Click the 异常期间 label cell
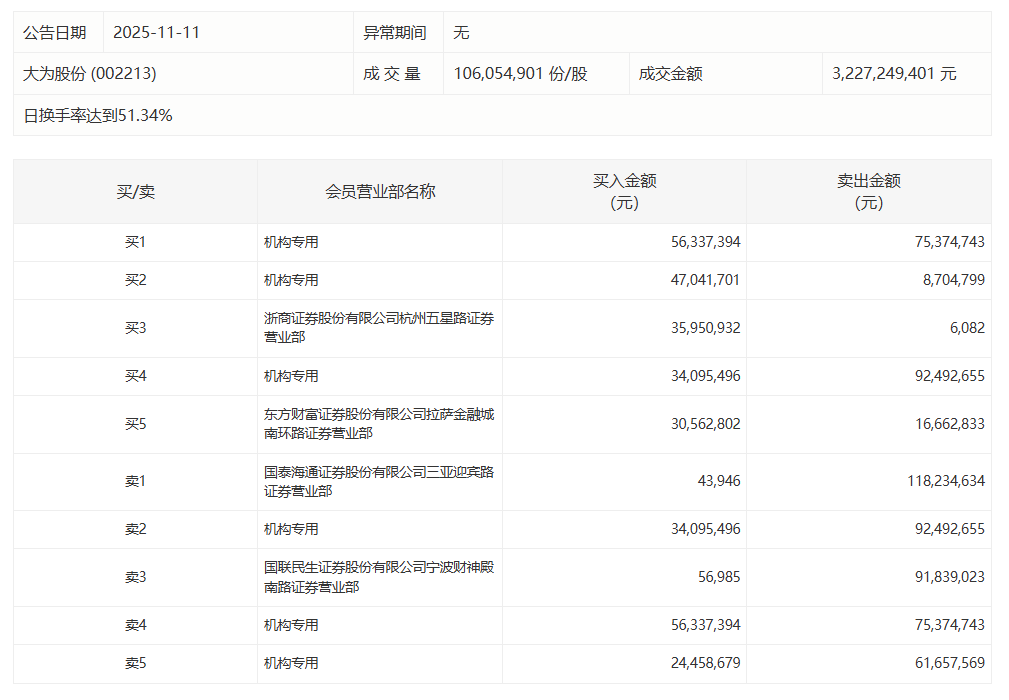 [395, 32]
